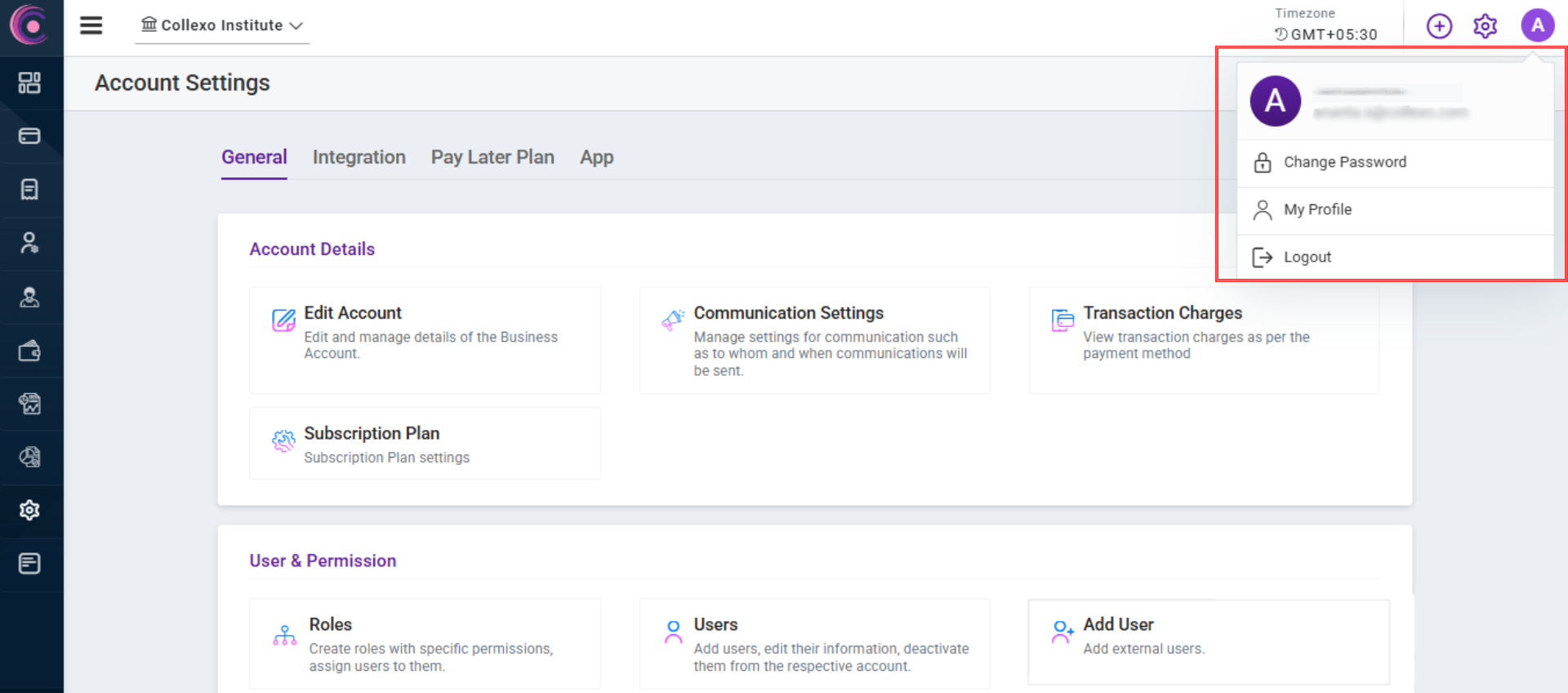Open the top-right settings gear icon
1568x693 pixels.
click(1485, 26)
